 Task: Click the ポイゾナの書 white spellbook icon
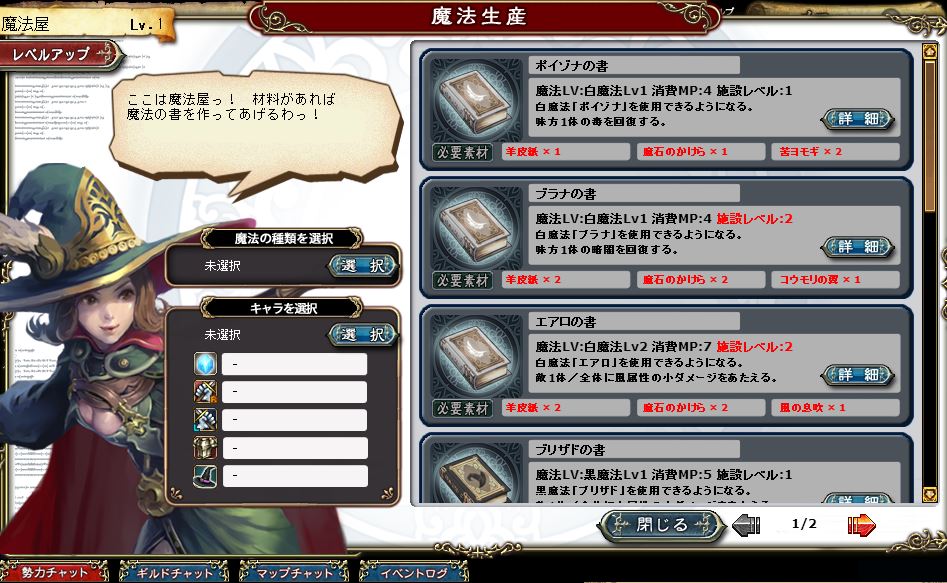(476, 100)
